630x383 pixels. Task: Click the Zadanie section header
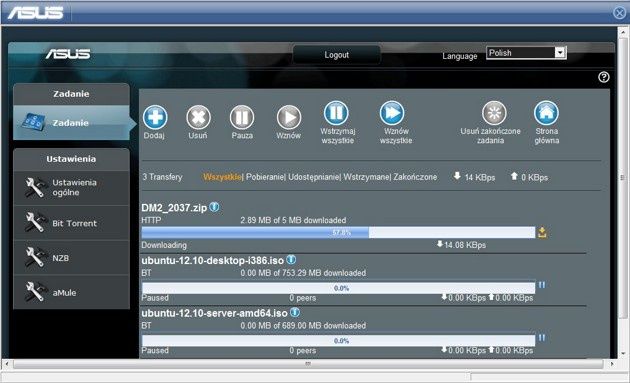(72, 94)
